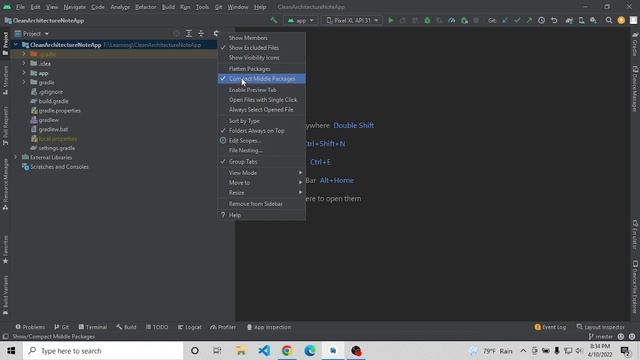The height and width of the screenshot is (360, 640).
Task: Click the Git commit checkmark icon
Action: pos(517,20)
